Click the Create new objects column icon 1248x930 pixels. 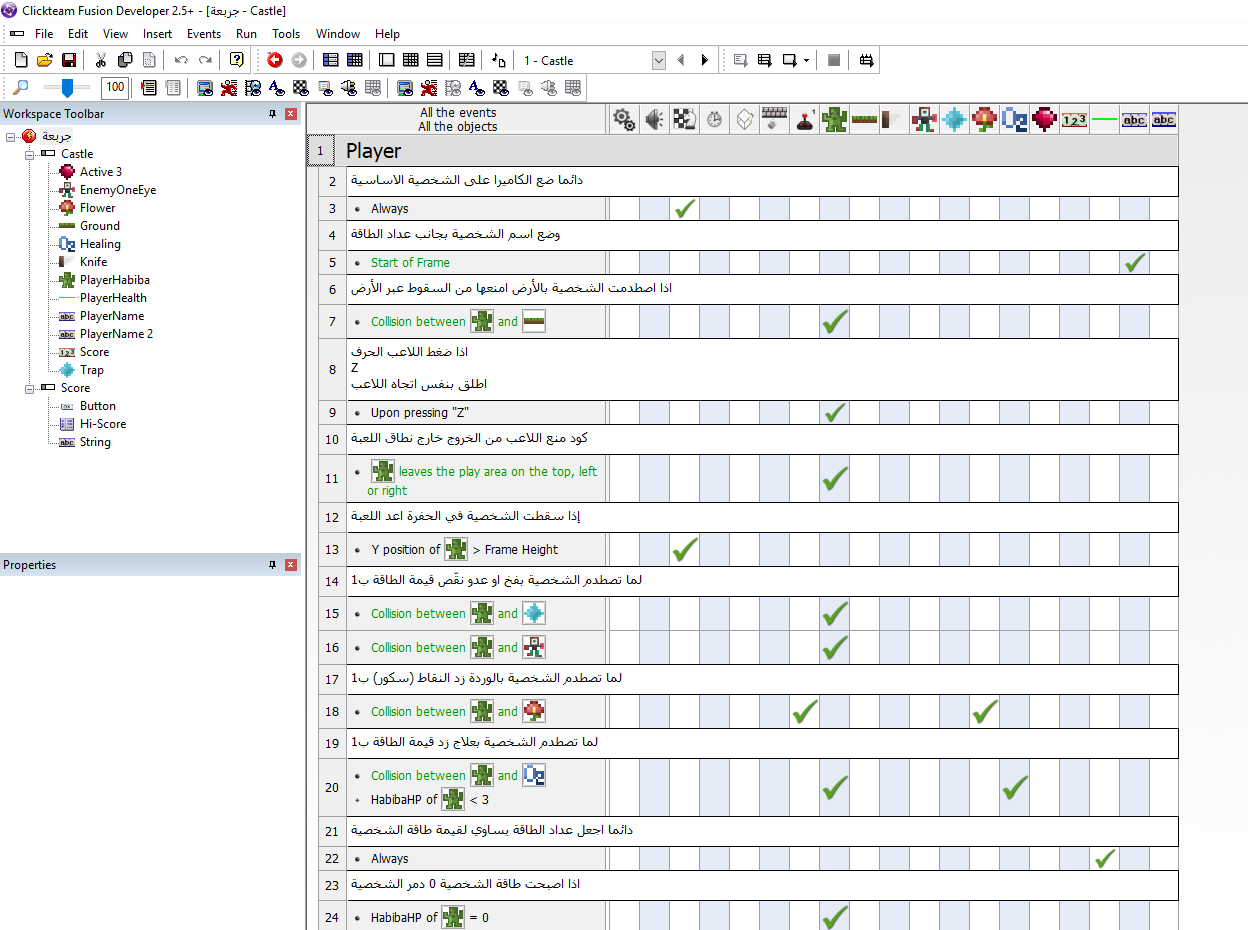[745, 120]
